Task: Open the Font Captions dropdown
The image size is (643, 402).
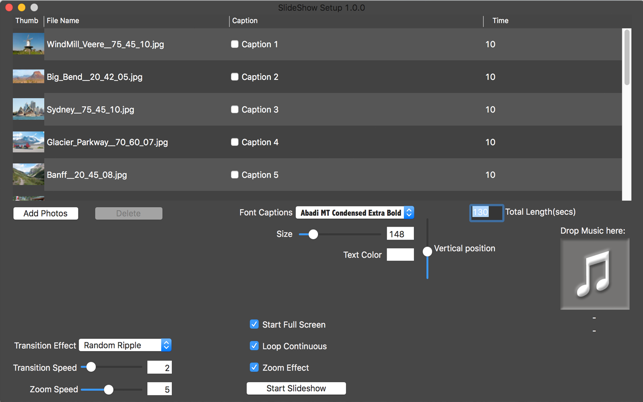Action: coord(355,212)
